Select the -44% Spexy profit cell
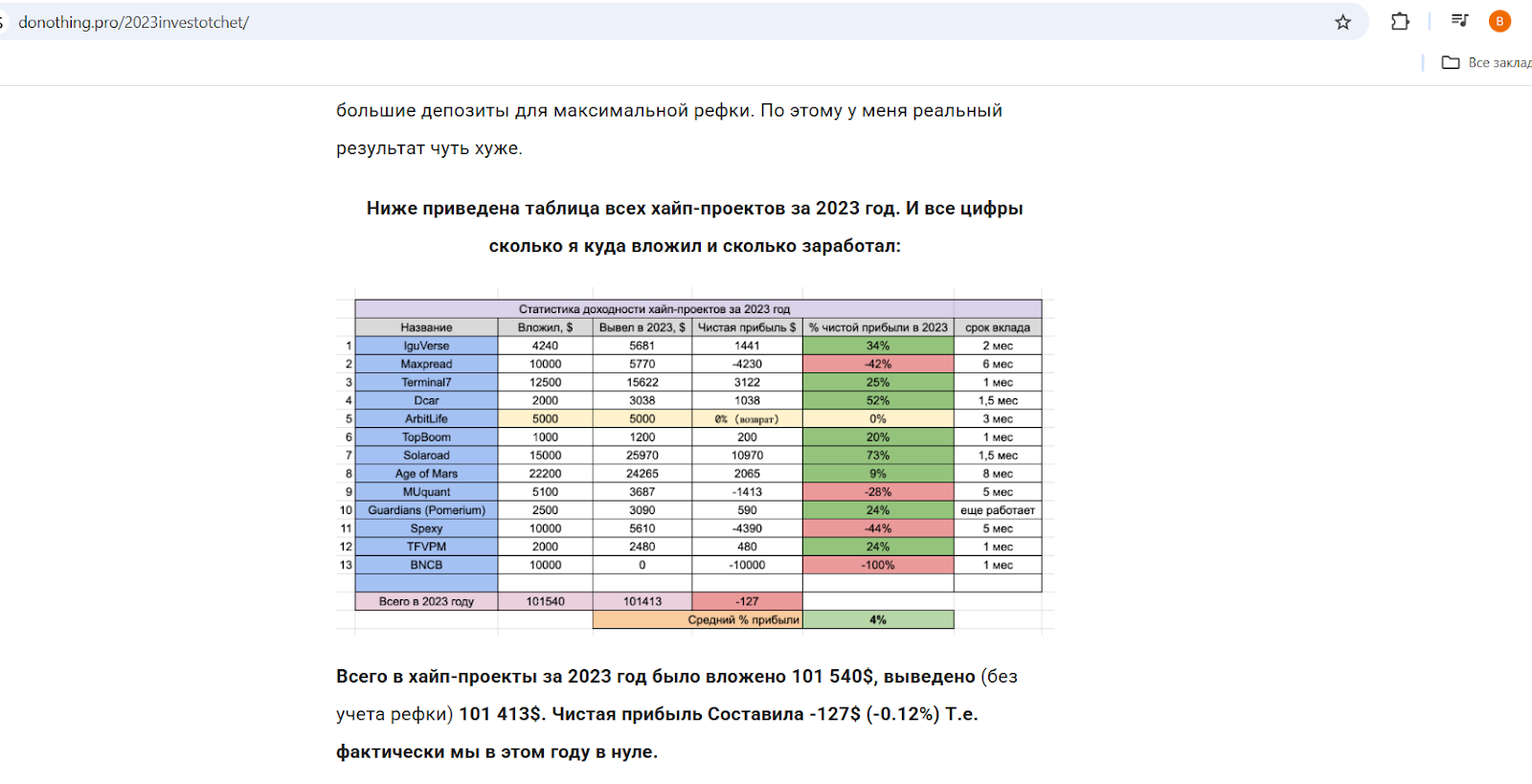The width and height of the screenshot is (1532, 784). [x=878, y=528]
